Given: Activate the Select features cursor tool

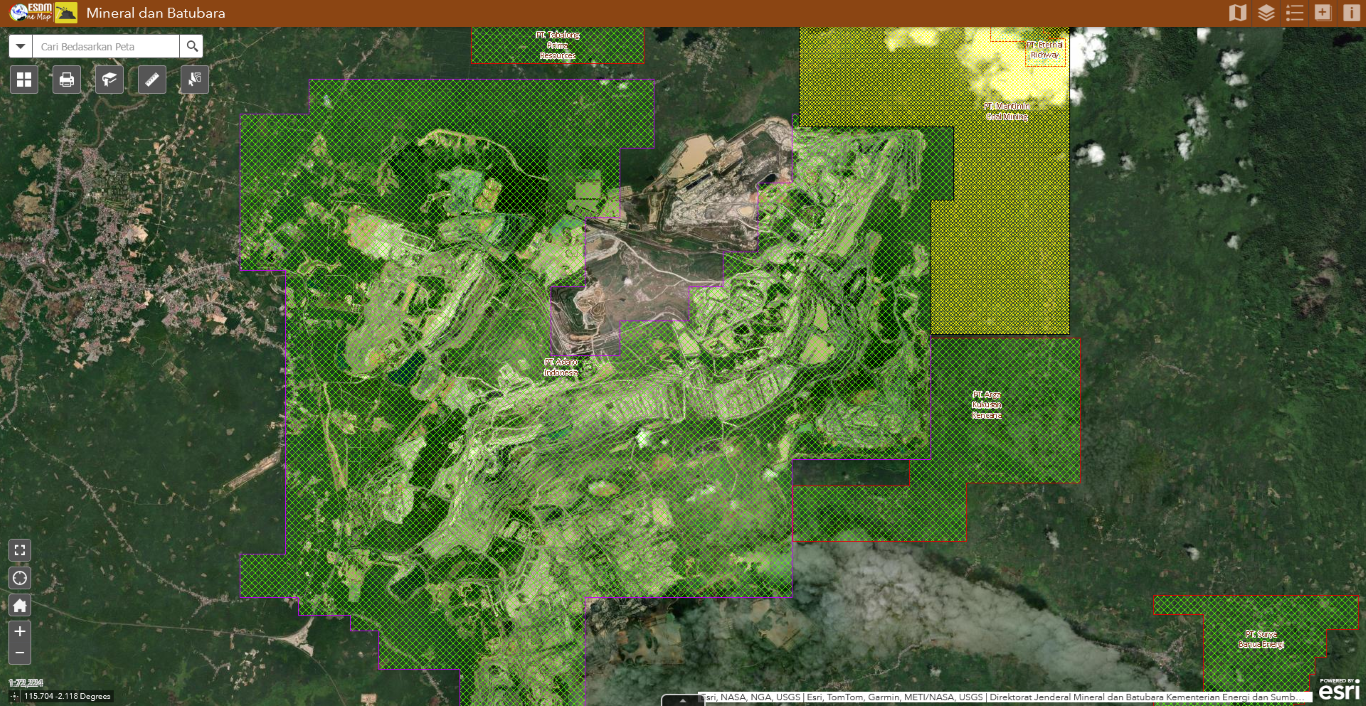Looking at the screenshot, I should pos(194,80).
